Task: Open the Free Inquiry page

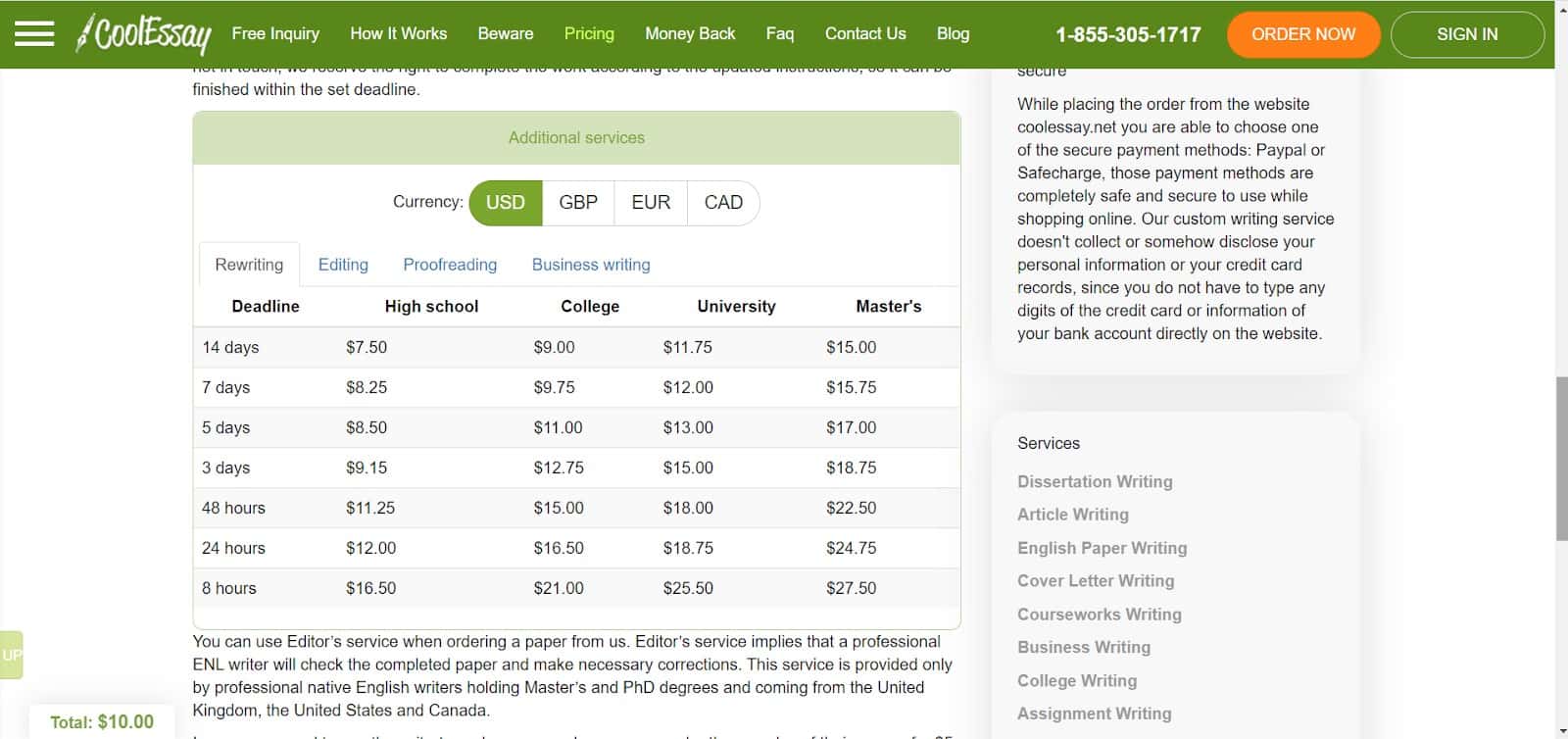Action: tap(275, 33)
